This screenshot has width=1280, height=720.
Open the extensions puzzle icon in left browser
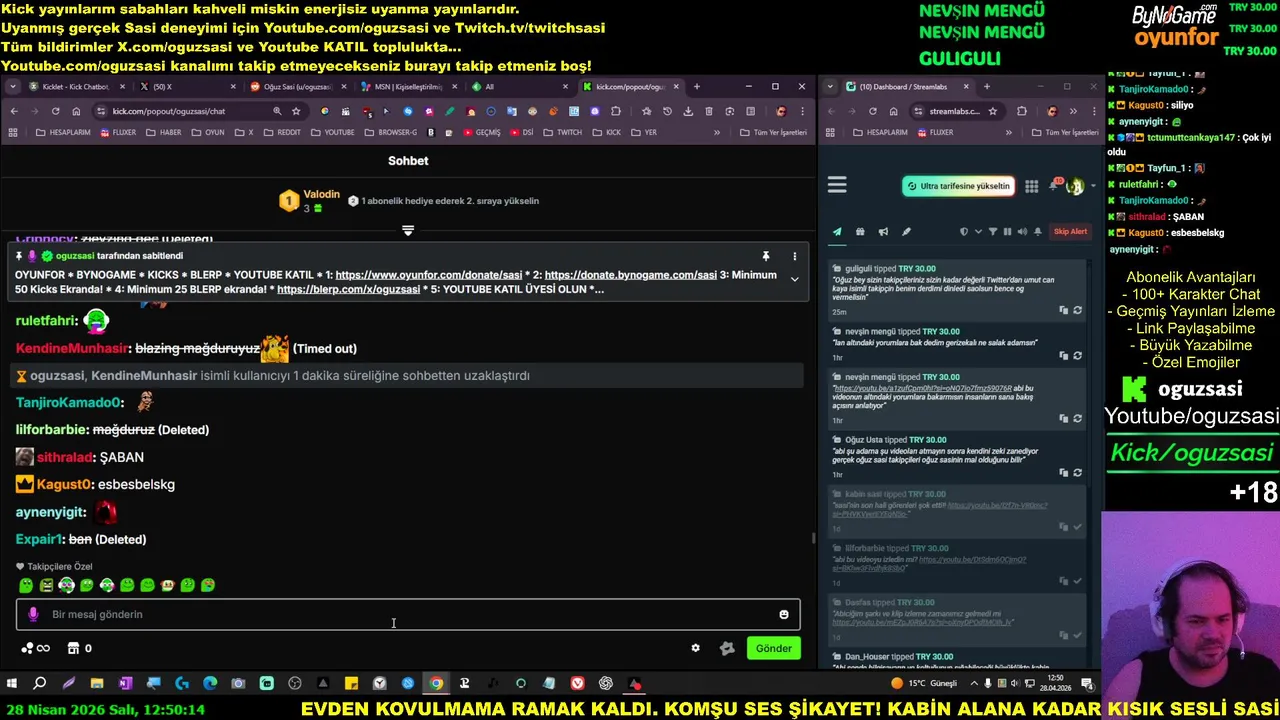coord(616,111)
